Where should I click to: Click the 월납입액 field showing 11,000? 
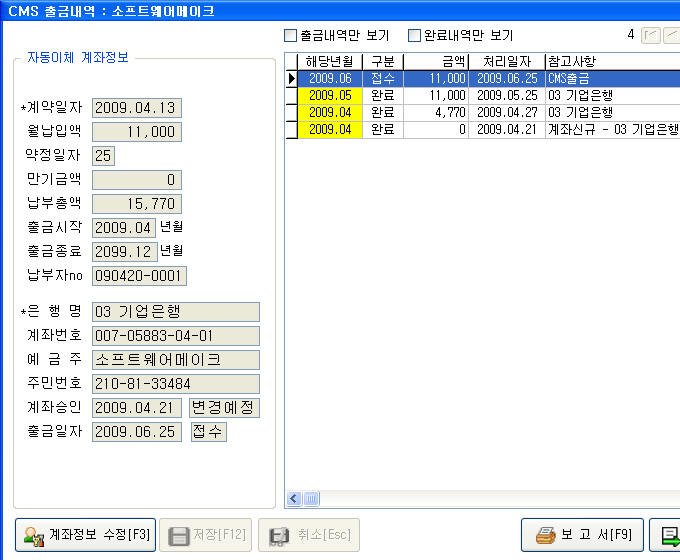pyautogui.click(x=137, y=132)
